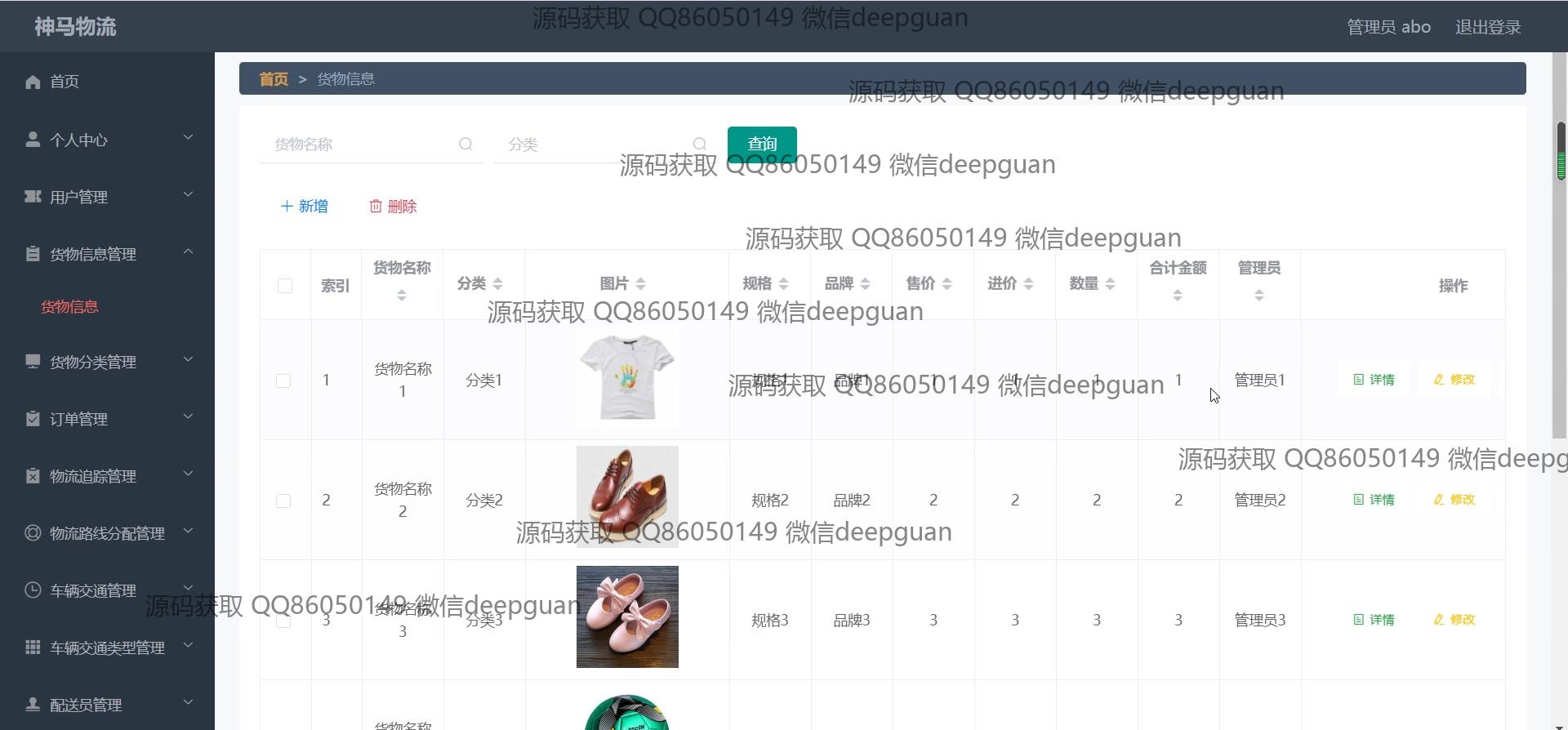Image resolution: width=1568 pixels, height=730 pixels.
Task: Click the 用户管理 sidebar icon
Action: (33, 197)
